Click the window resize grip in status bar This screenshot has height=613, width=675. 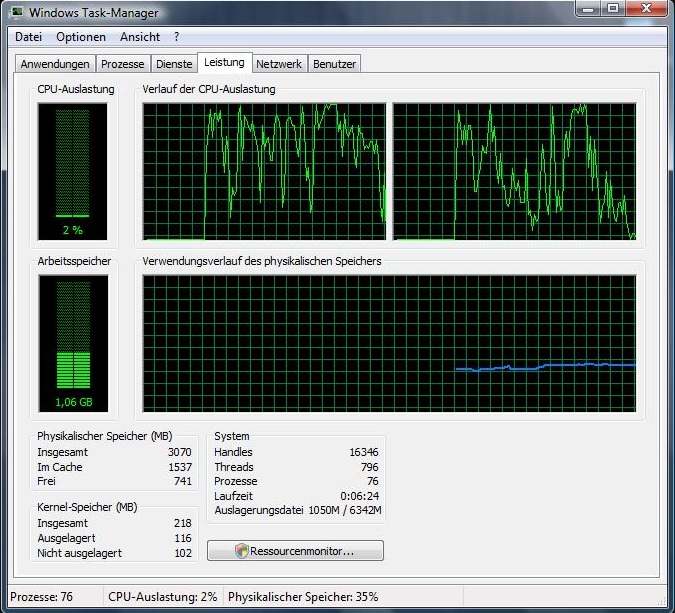click(662, 601)
